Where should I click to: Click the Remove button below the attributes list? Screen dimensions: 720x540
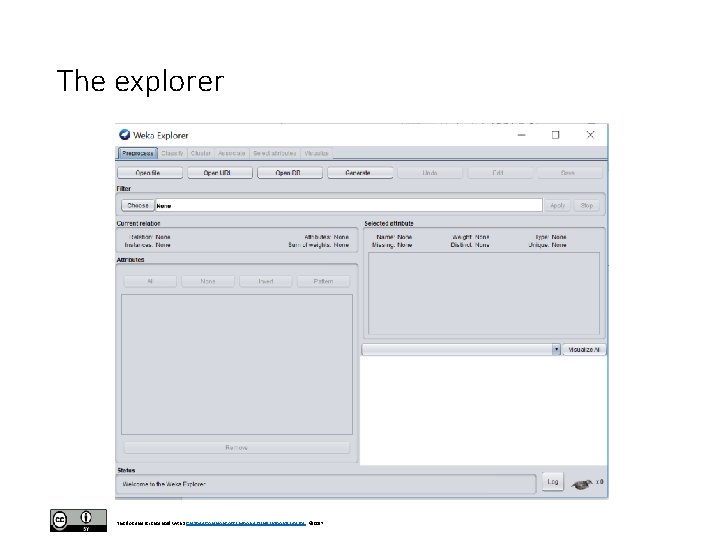tap(236, 447)
